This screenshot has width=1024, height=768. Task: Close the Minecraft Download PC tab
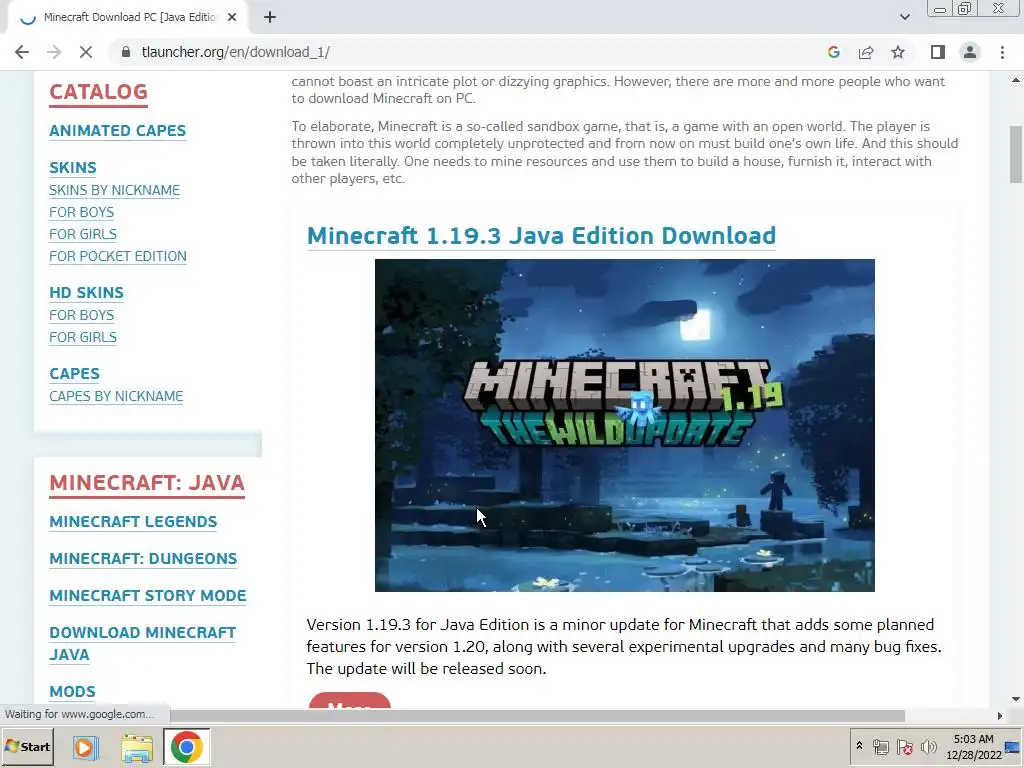point(232,18)
